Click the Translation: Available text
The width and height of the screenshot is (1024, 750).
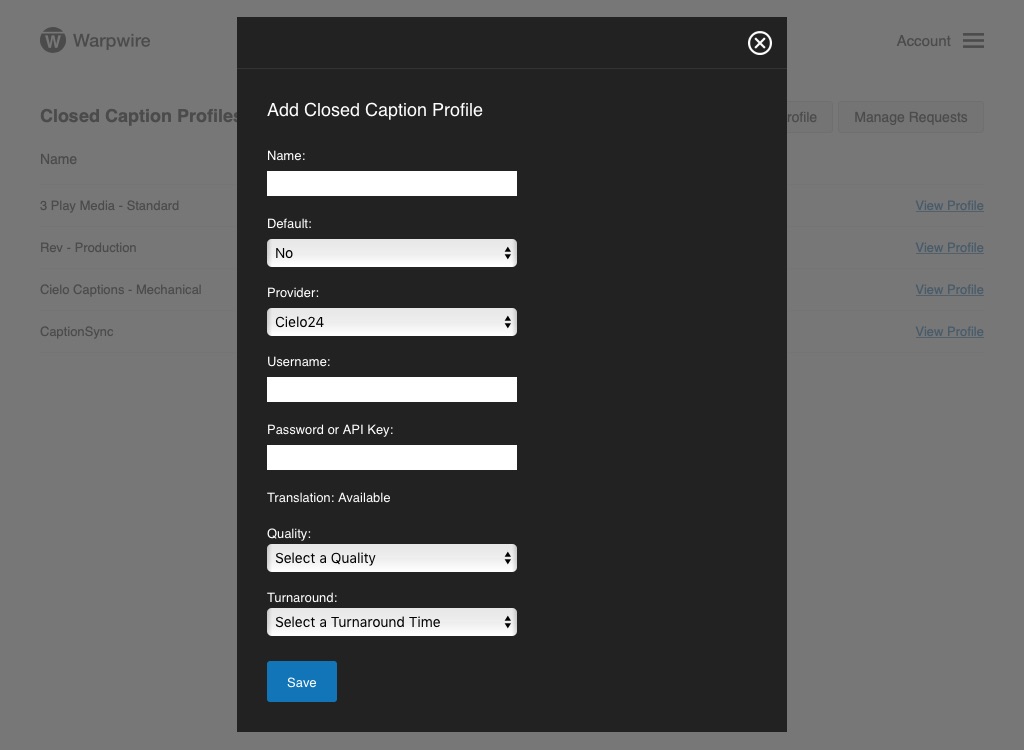pos(328,498)
